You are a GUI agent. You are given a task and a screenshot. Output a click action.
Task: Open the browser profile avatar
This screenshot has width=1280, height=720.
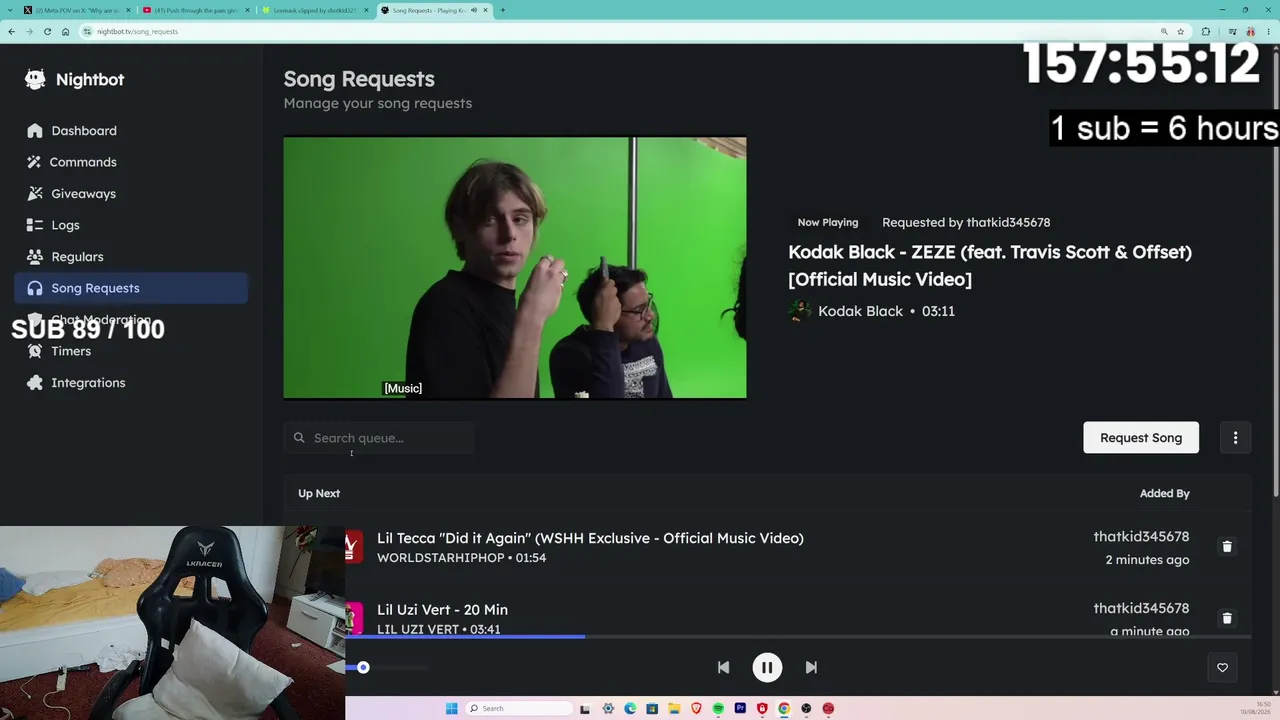pyautogui.click(x=1250, y=31)
